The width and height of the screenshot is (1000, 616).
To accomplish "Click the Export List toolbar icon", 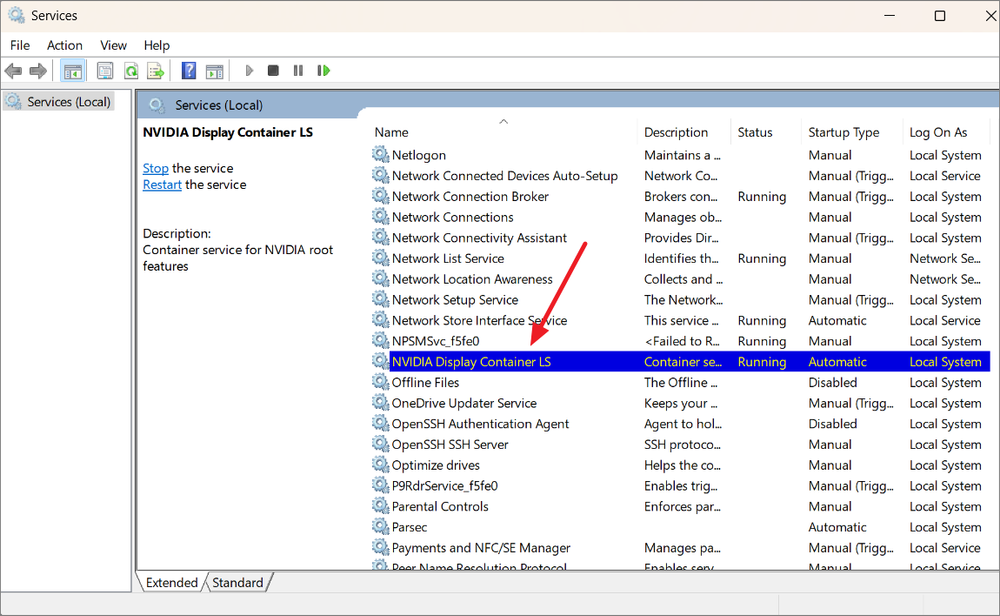I will (156, 71).
